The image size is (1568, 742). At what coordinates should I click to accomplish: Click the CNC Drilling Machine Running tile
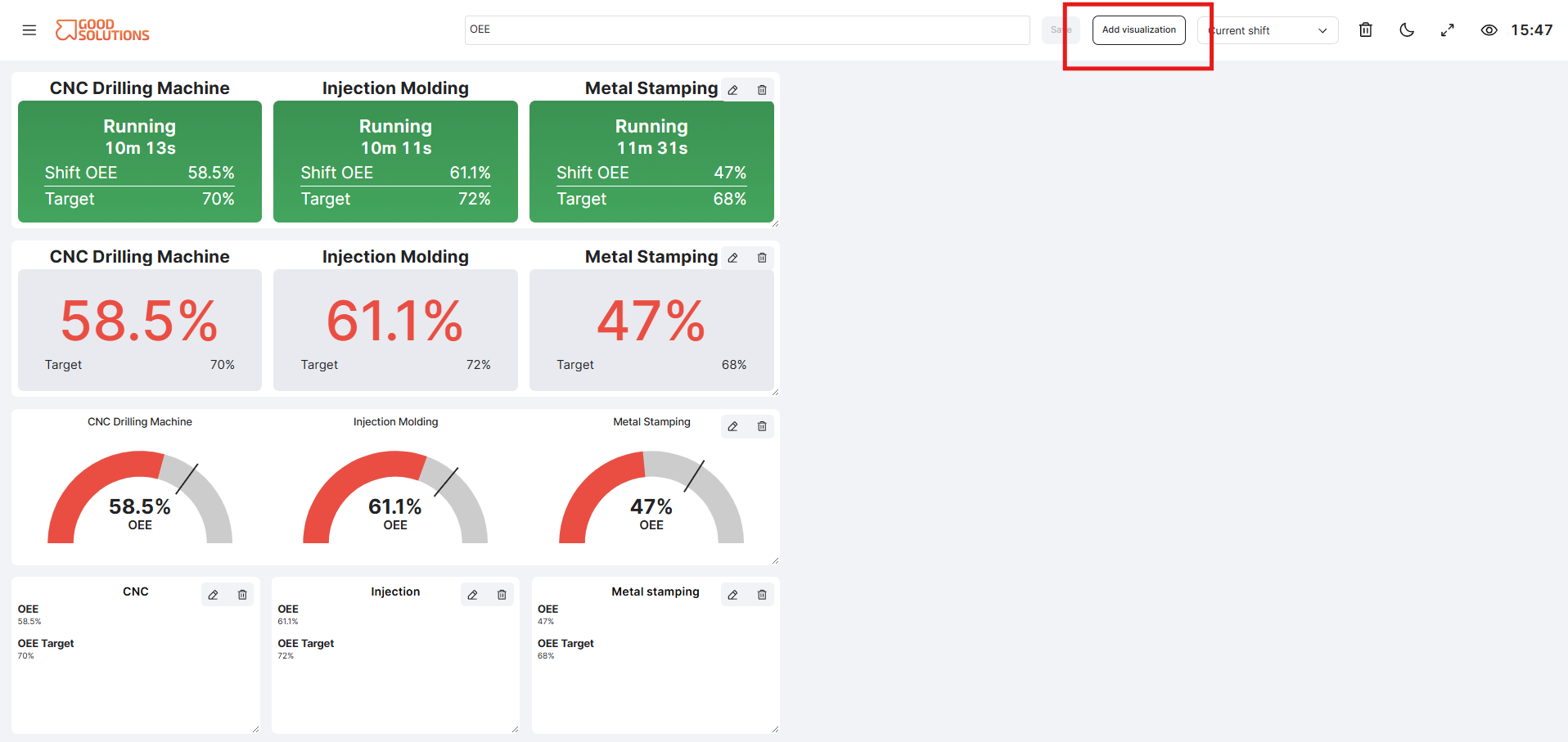140,161
